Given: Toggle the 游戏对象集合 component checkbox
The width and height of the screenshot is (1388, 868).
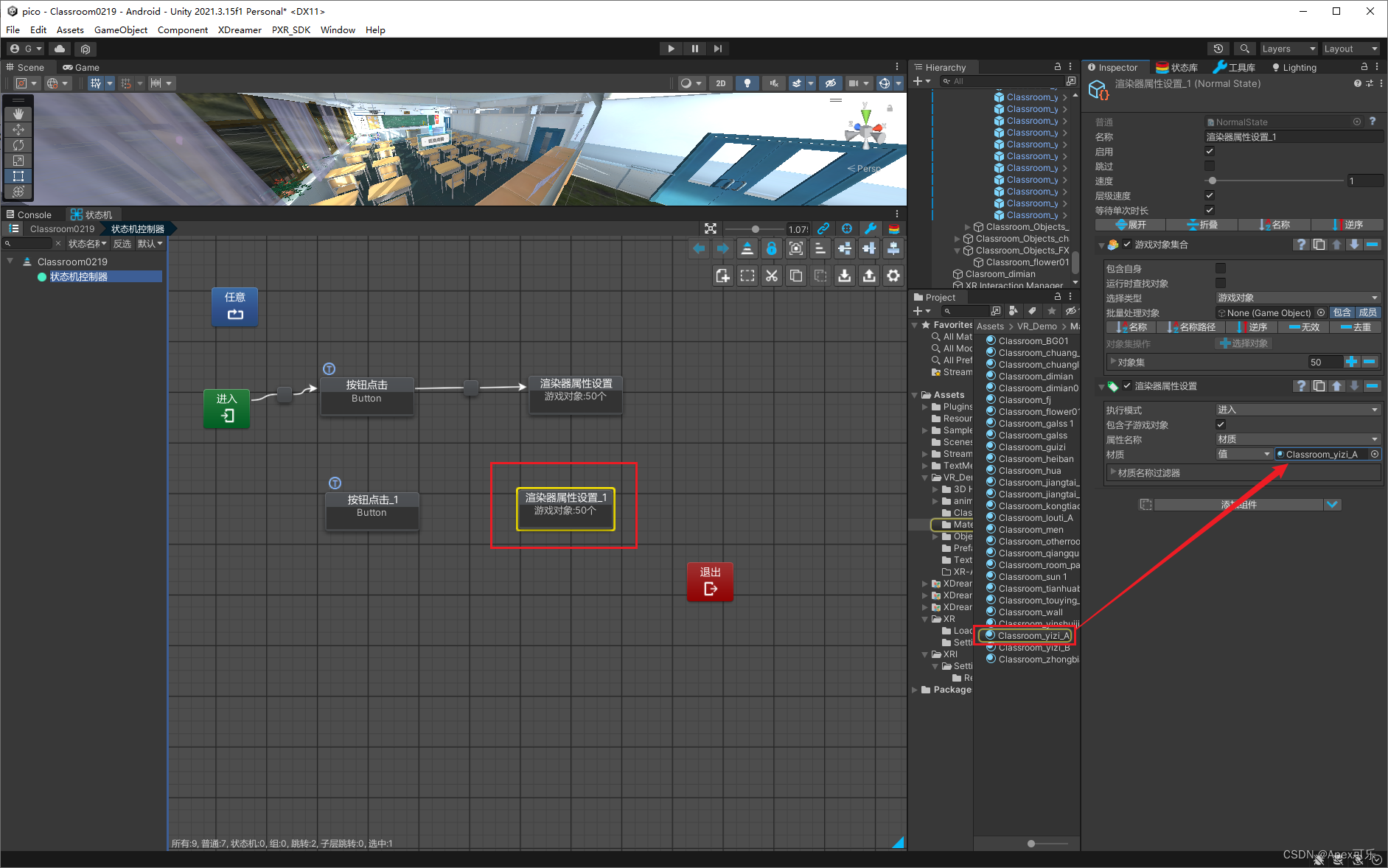Looking at the screenshot, I should (1127, 244).
